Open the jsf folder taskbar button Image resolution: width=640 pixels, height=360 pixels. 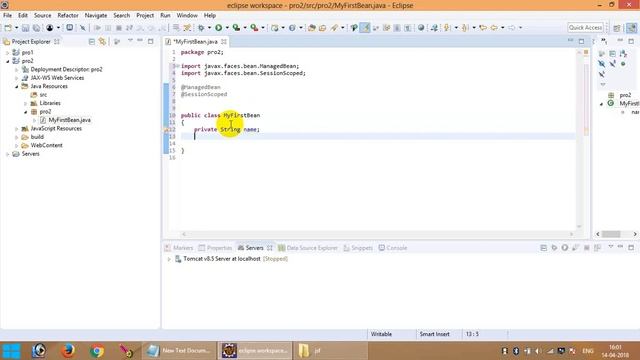click(x=330, y=351)
